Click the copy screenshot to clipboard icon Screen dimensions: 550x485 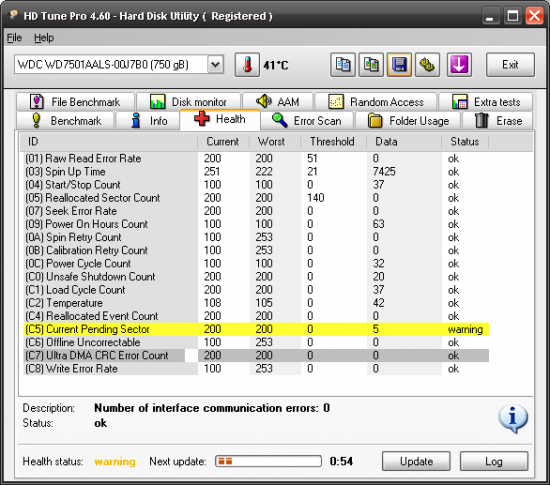coord(371,65)
